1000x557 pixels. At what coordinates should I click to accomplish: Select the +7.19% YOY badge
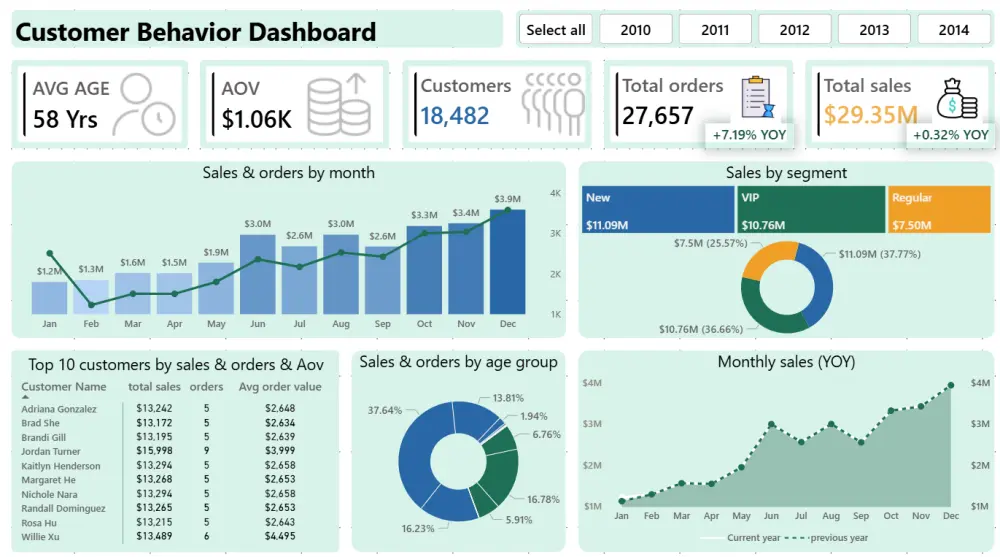[749, 135]
